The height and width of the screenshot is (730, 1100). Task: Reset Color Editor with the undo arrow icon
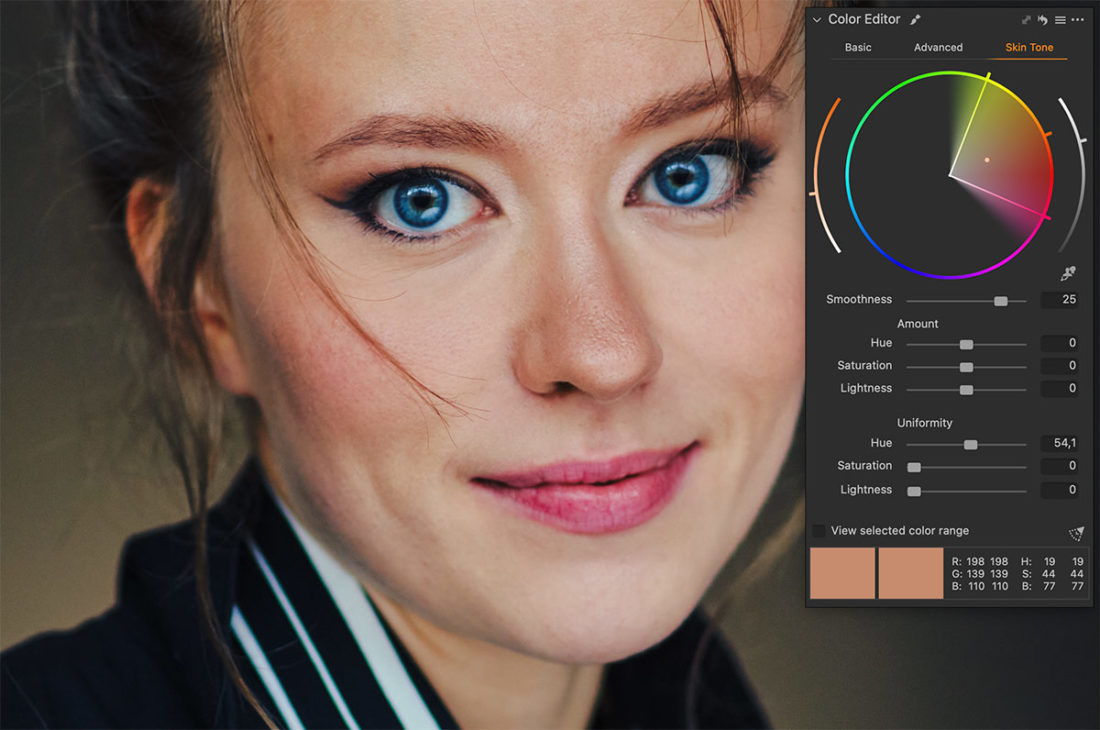pyautogui.click(x=1043, y=20)
